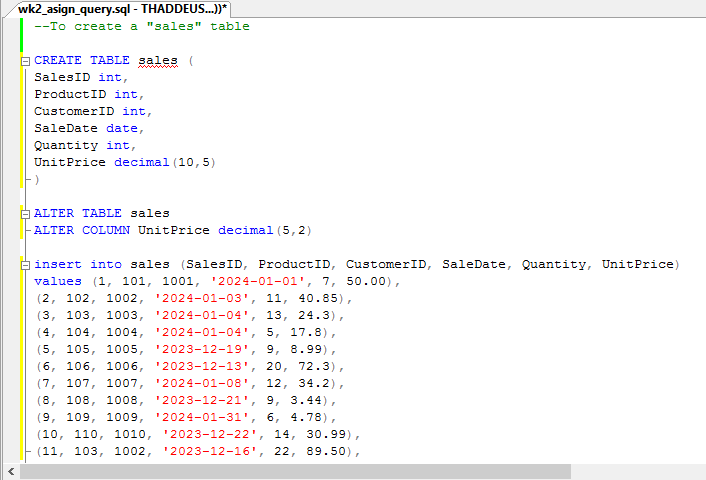Click the "ProductID int," column definition line
The width and height of the screenshot is (706, 480).
point(89,95)
